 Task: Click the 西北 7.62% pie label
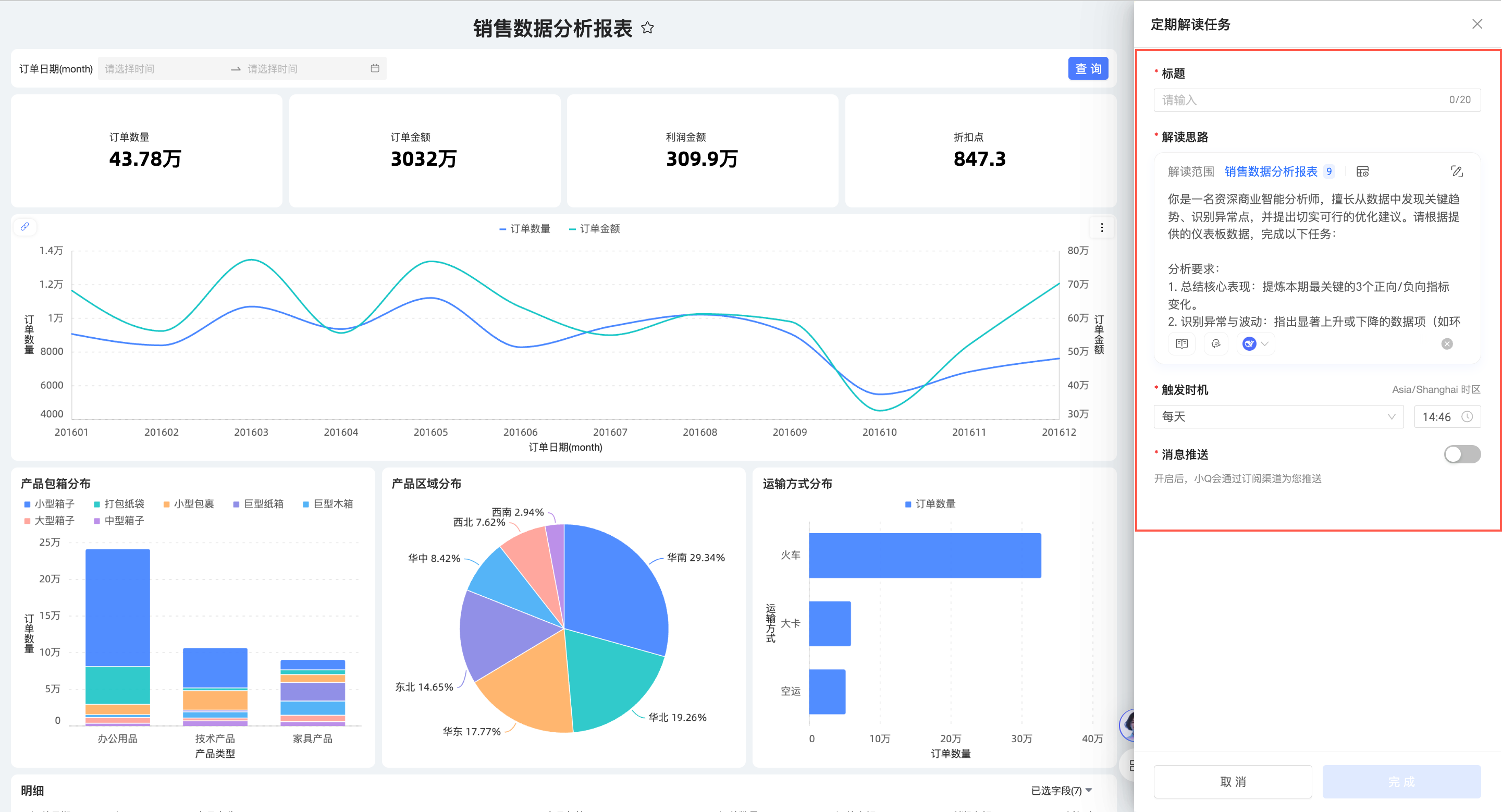click(x=479, y=522)
